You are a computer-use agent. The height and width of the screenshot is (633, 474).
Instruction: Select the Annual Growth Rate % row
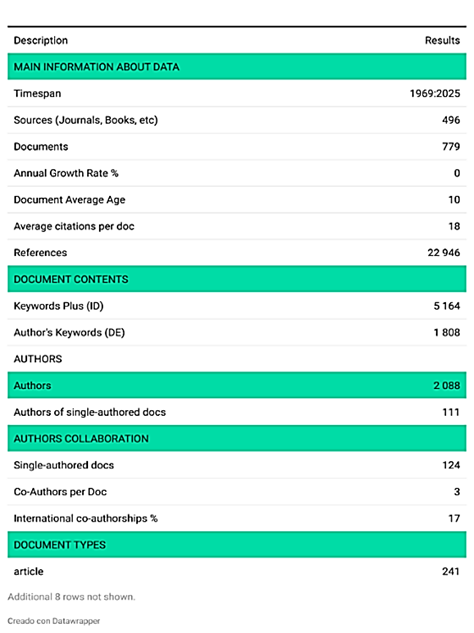(x=237, y=173)
